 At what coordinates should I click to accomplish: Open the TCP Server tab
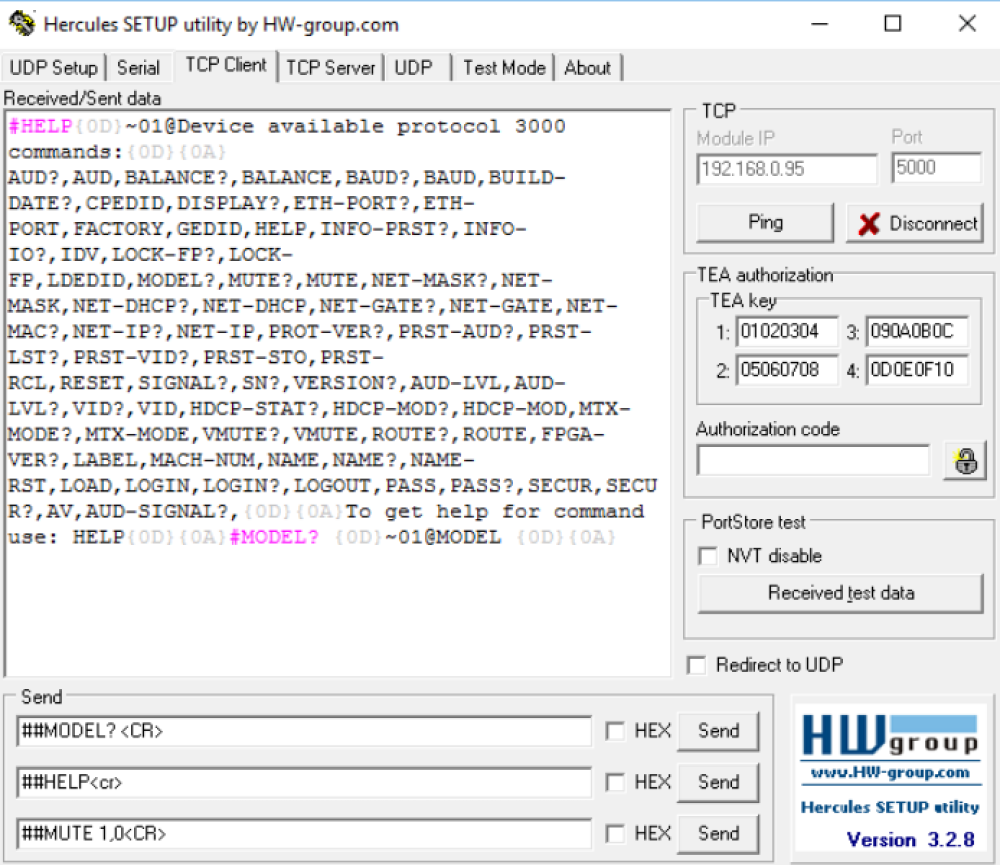(330, 68)
